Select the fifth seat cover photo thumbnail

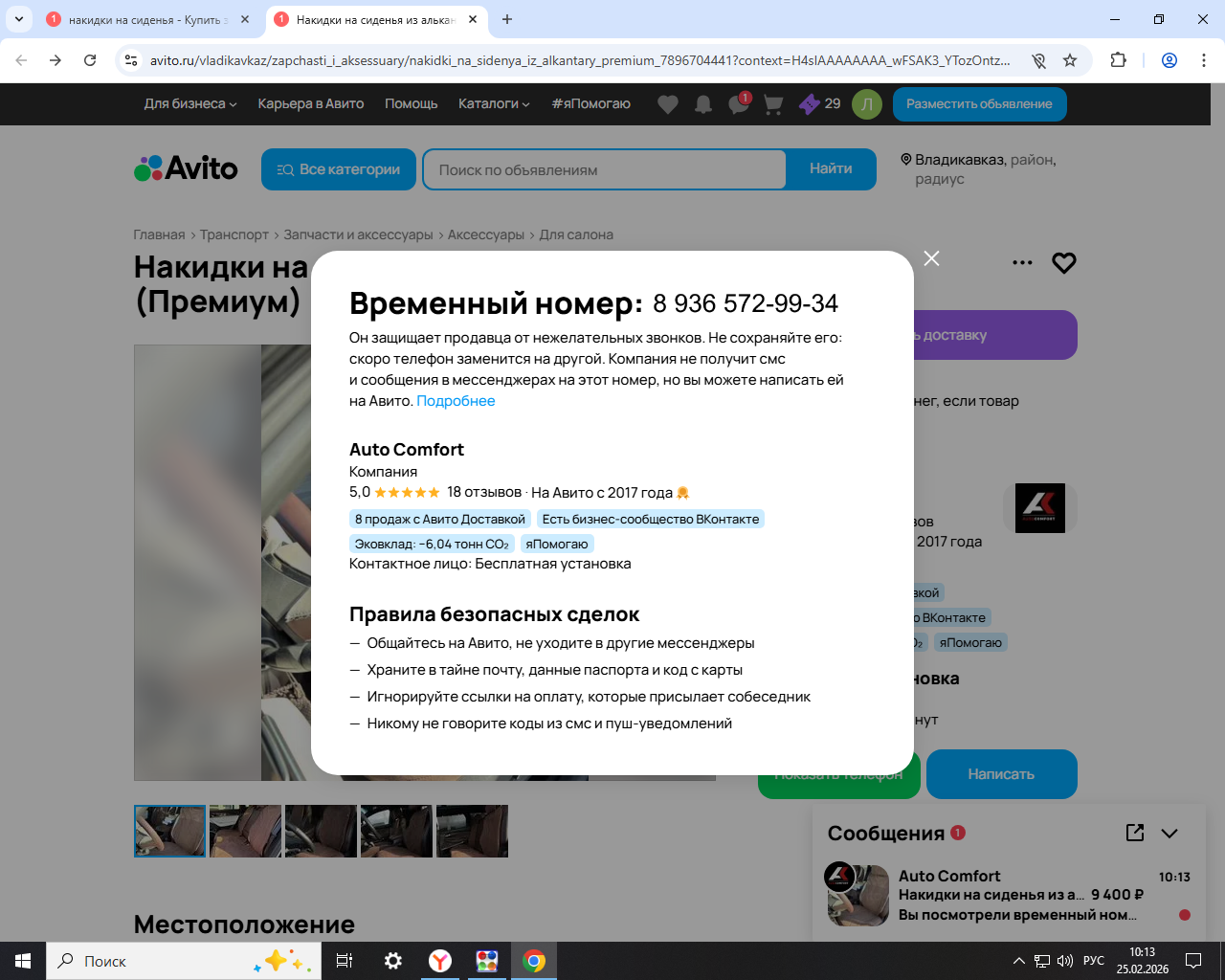472,831
